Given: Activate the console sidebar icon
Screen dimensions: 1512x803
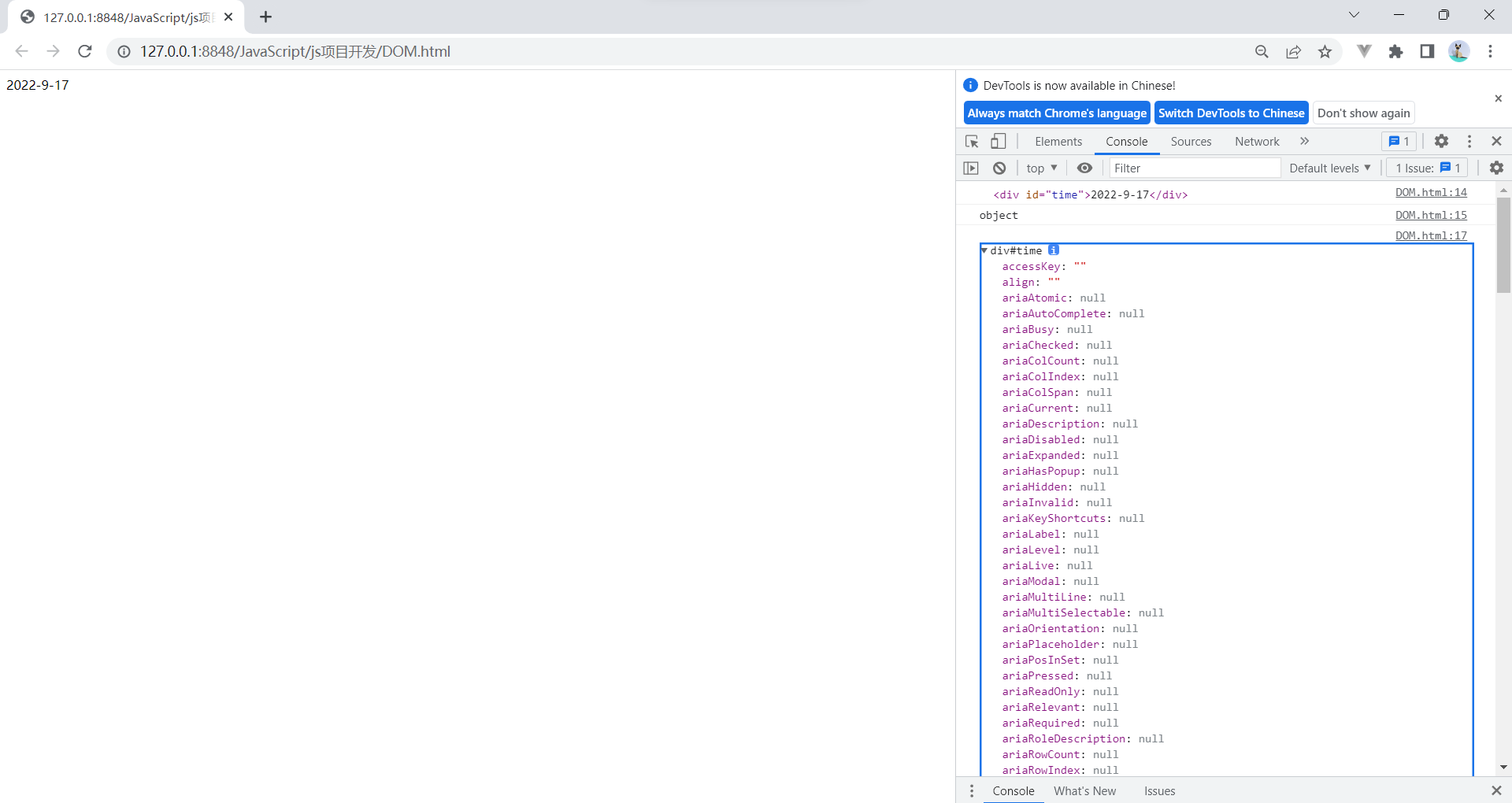Looking at the screenshot, I should pyautogui.click(x=970, y=168).
